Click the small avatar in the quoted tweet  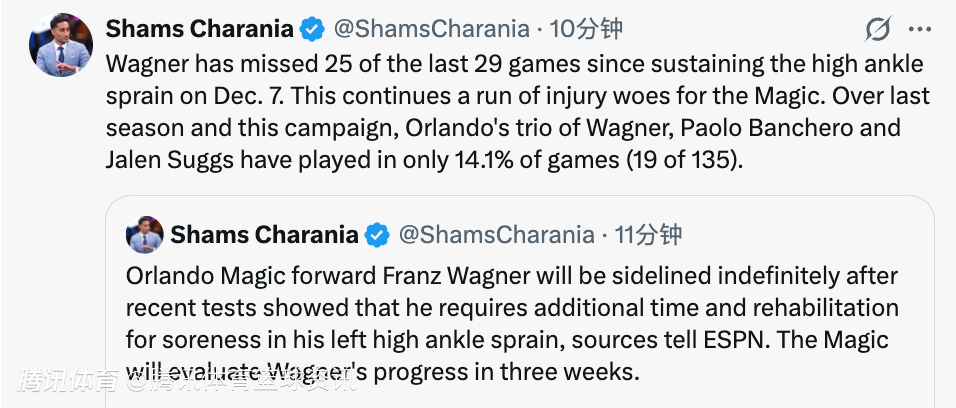coord(144,235)
